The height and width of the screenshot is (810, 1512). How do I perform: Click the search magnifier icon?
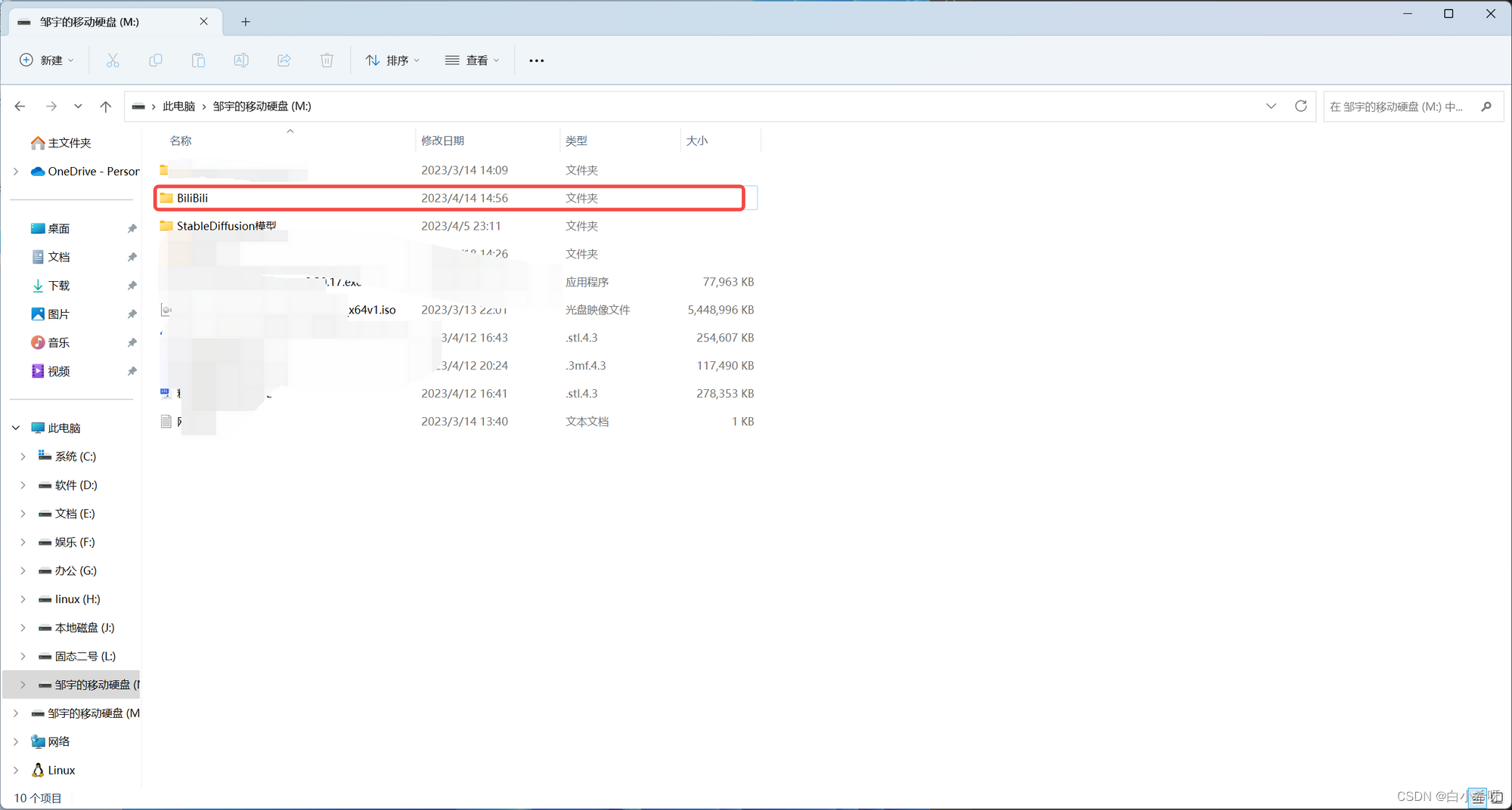coord(1486,107)
